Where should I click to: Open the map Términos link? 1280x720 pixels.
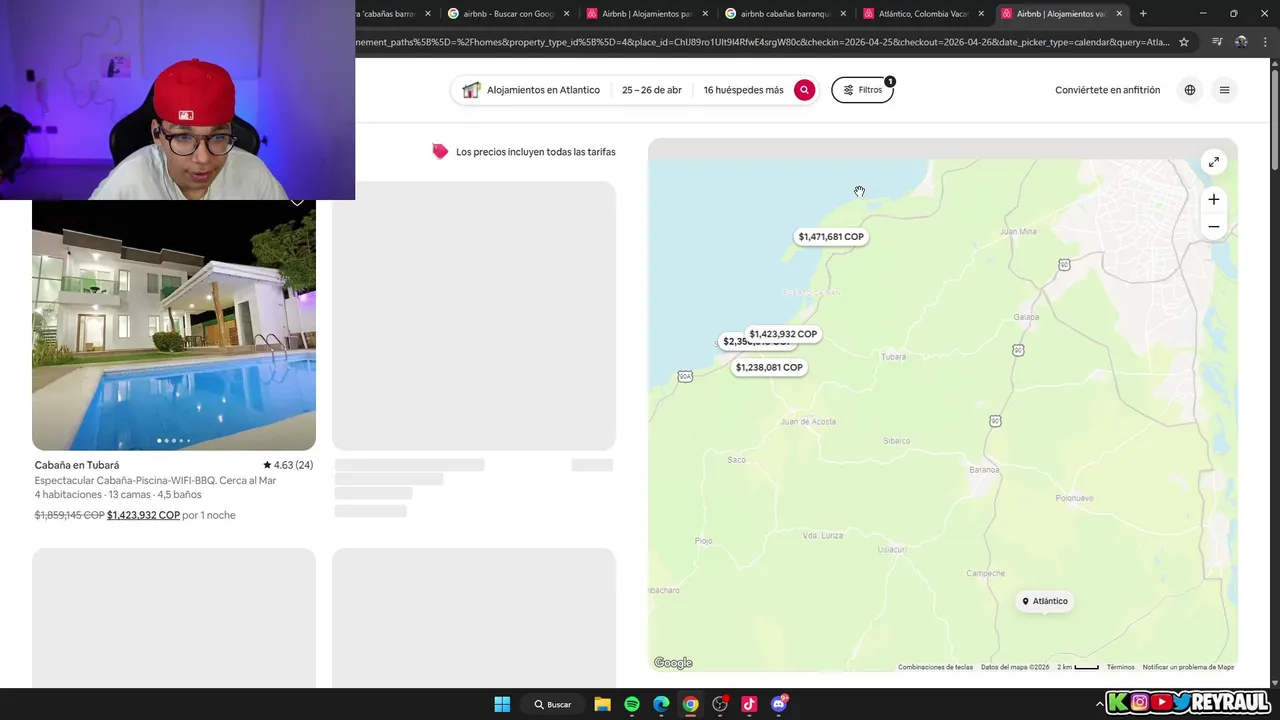[x=1120, y=667]
